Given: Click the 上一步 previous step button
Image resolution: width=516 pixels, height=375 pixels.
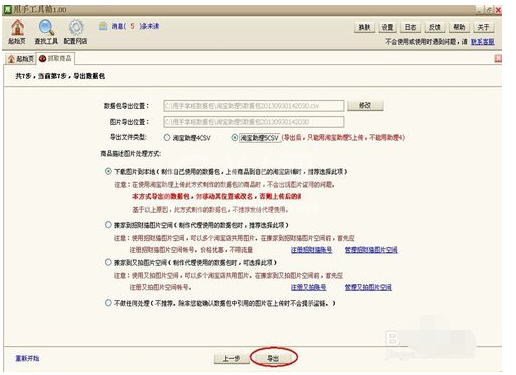Looking at the screenshot, I should pos(232,358).
